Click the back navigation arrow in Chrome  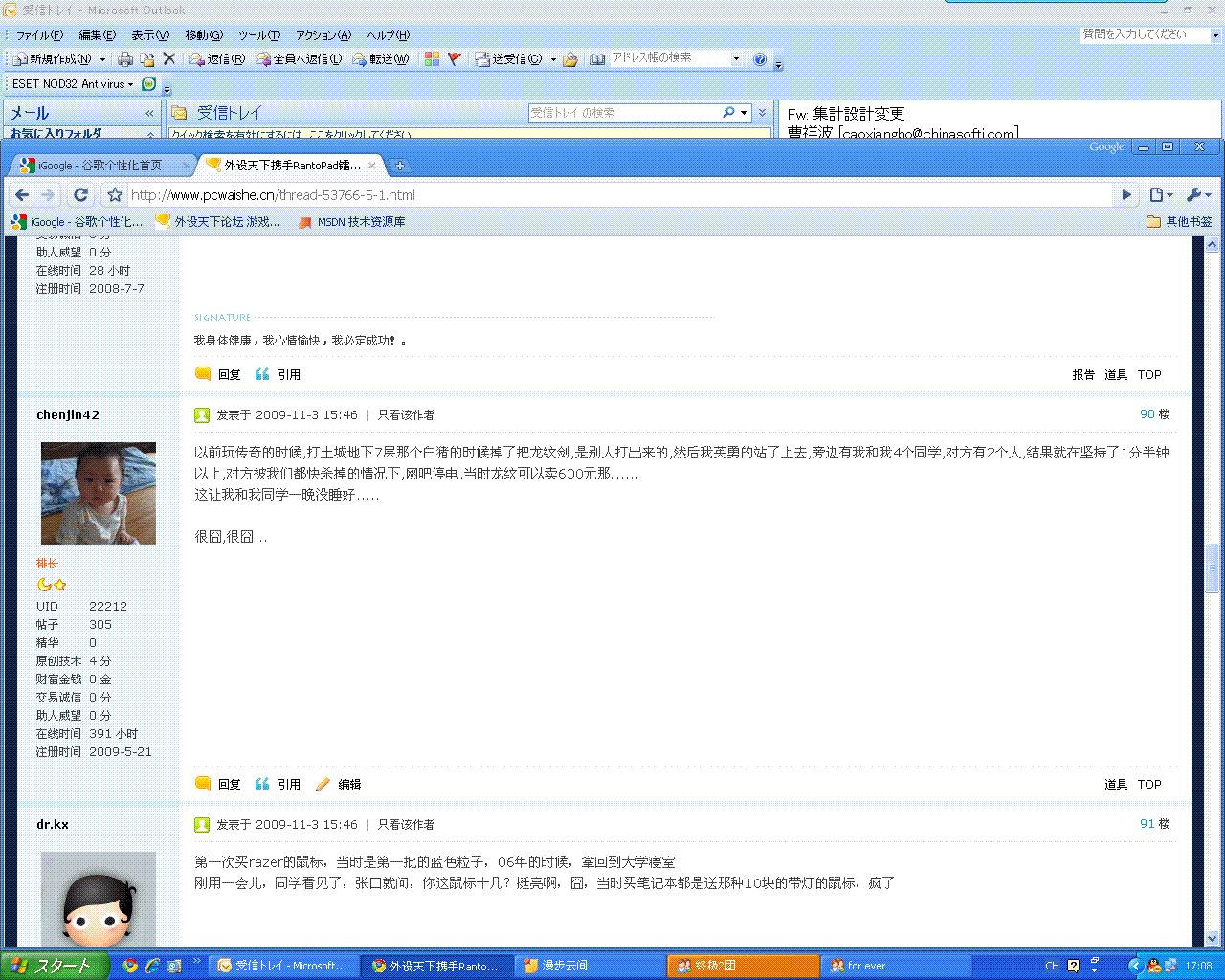[x=22, y=194]
